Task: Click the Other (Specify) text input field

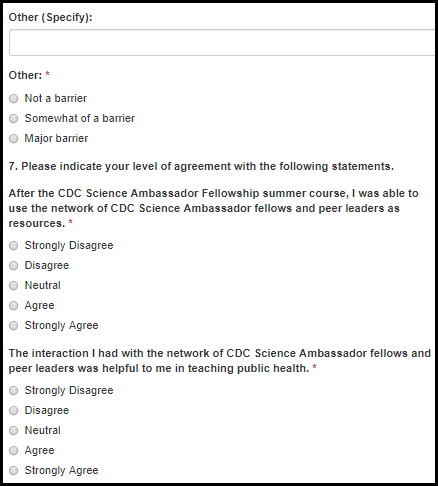Action: click(222, 42)
